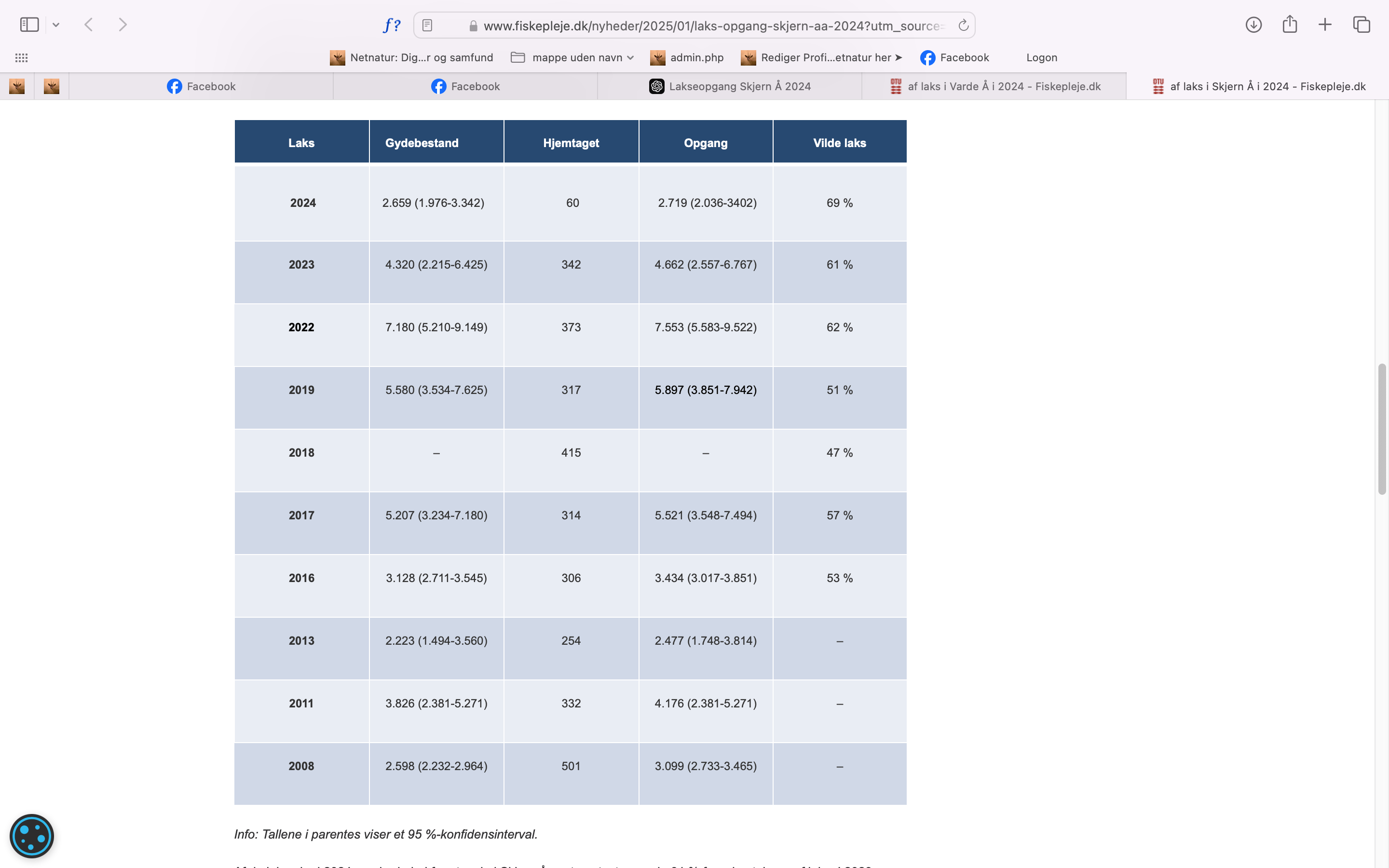This screenshot has height=868, width=1389.
Task: Open the cookie settings round button
Action: click(x=31, y=836)
